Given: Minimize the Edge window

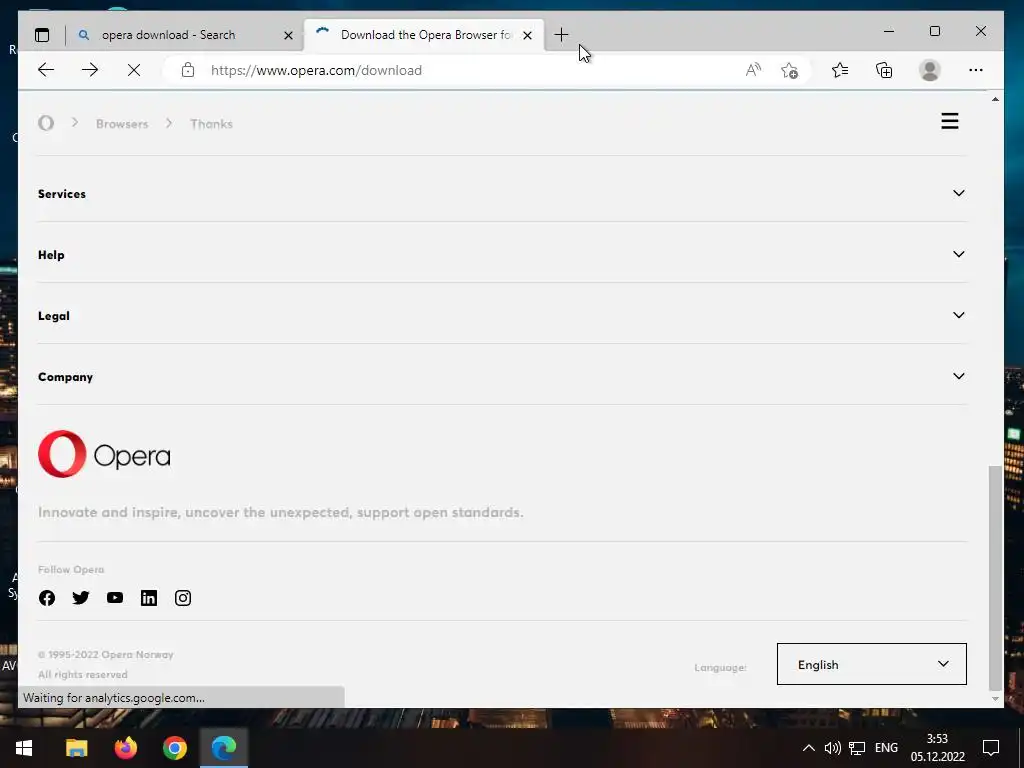Looking at the screenshot, I should pos(889,31).
